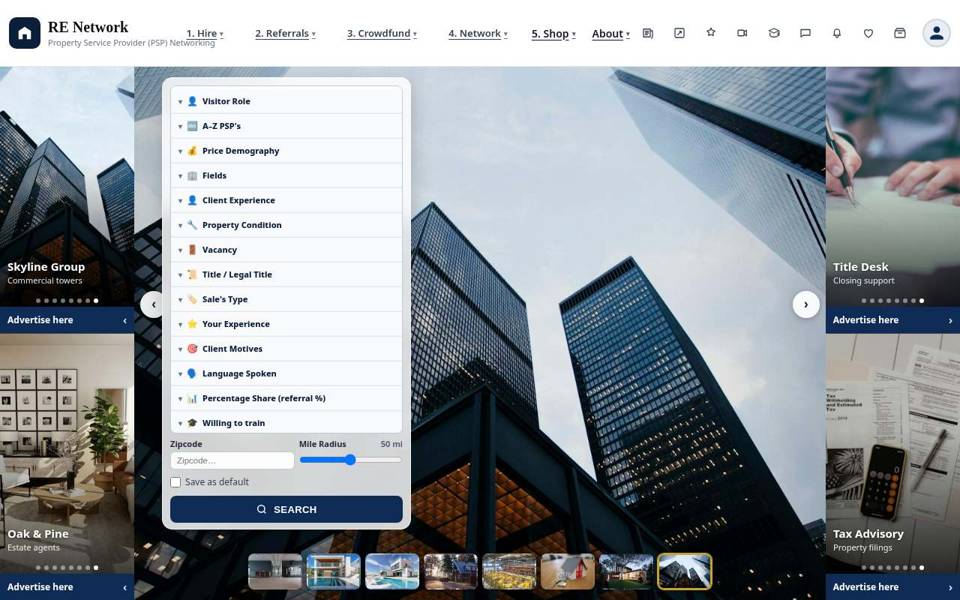
Task: Select the highlighted skyscraper thumbnail
Action: 684,571
